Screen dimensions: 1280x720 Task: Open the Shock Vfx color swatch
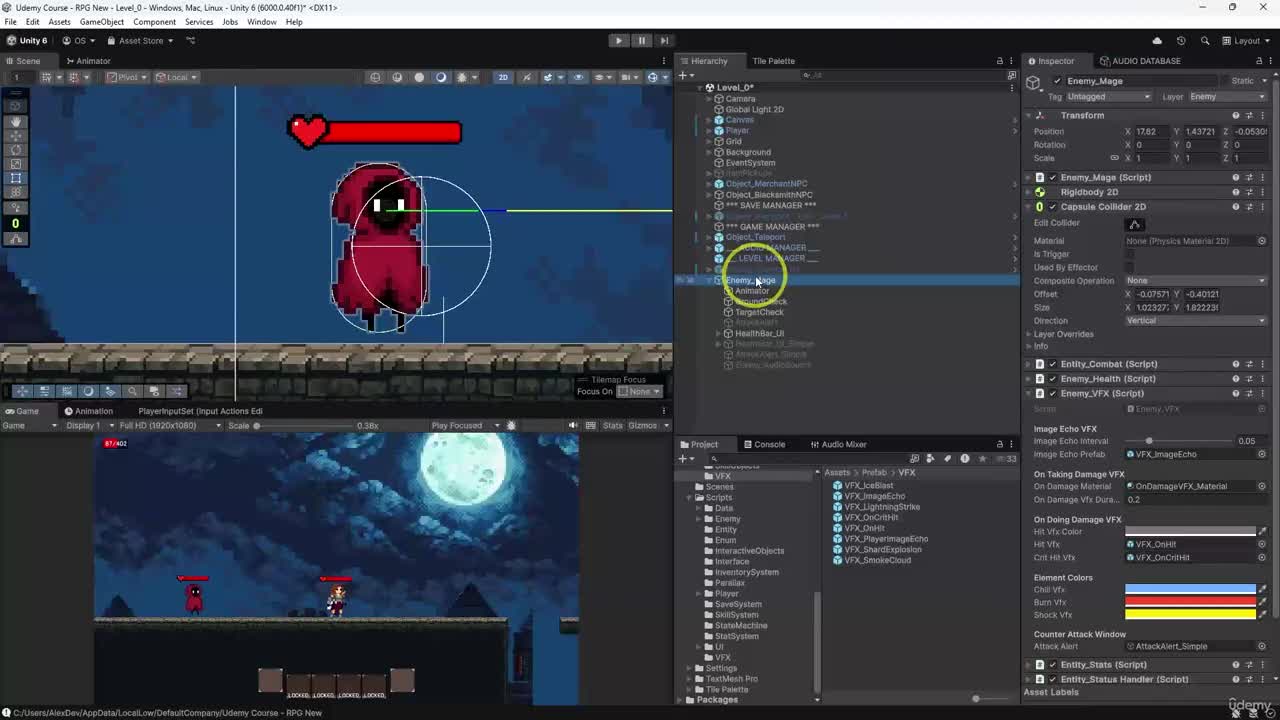pyautogui.click(x=1190, y=615)
